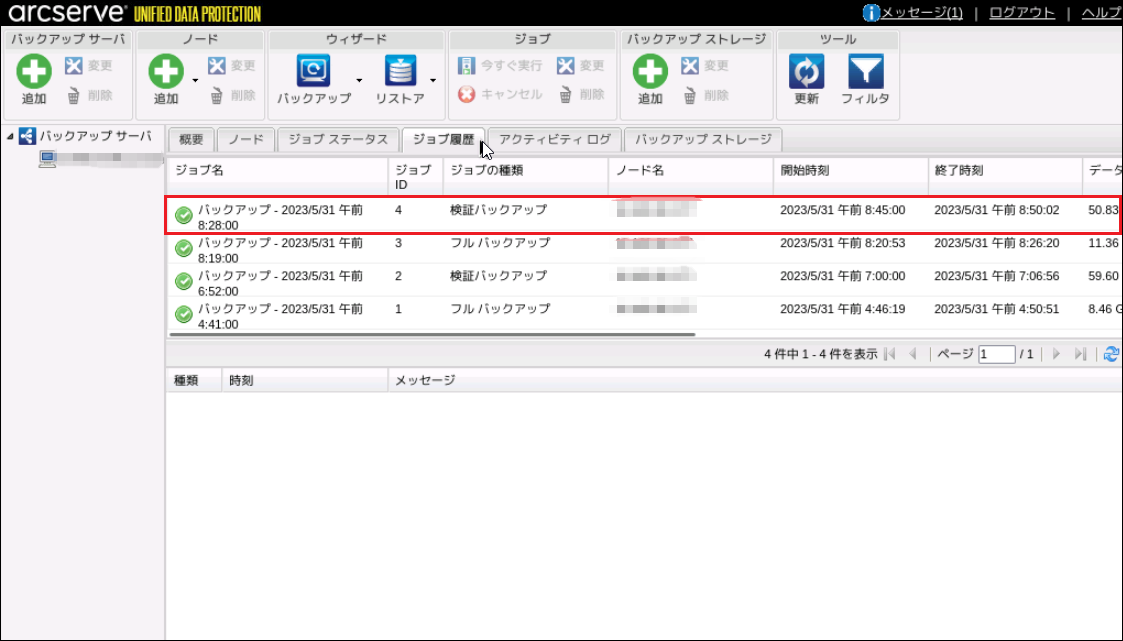Click the Add Node green plus icon
Image resolution: width=1123 pixels, height=641 pixels.
click(x=166, y=72)
